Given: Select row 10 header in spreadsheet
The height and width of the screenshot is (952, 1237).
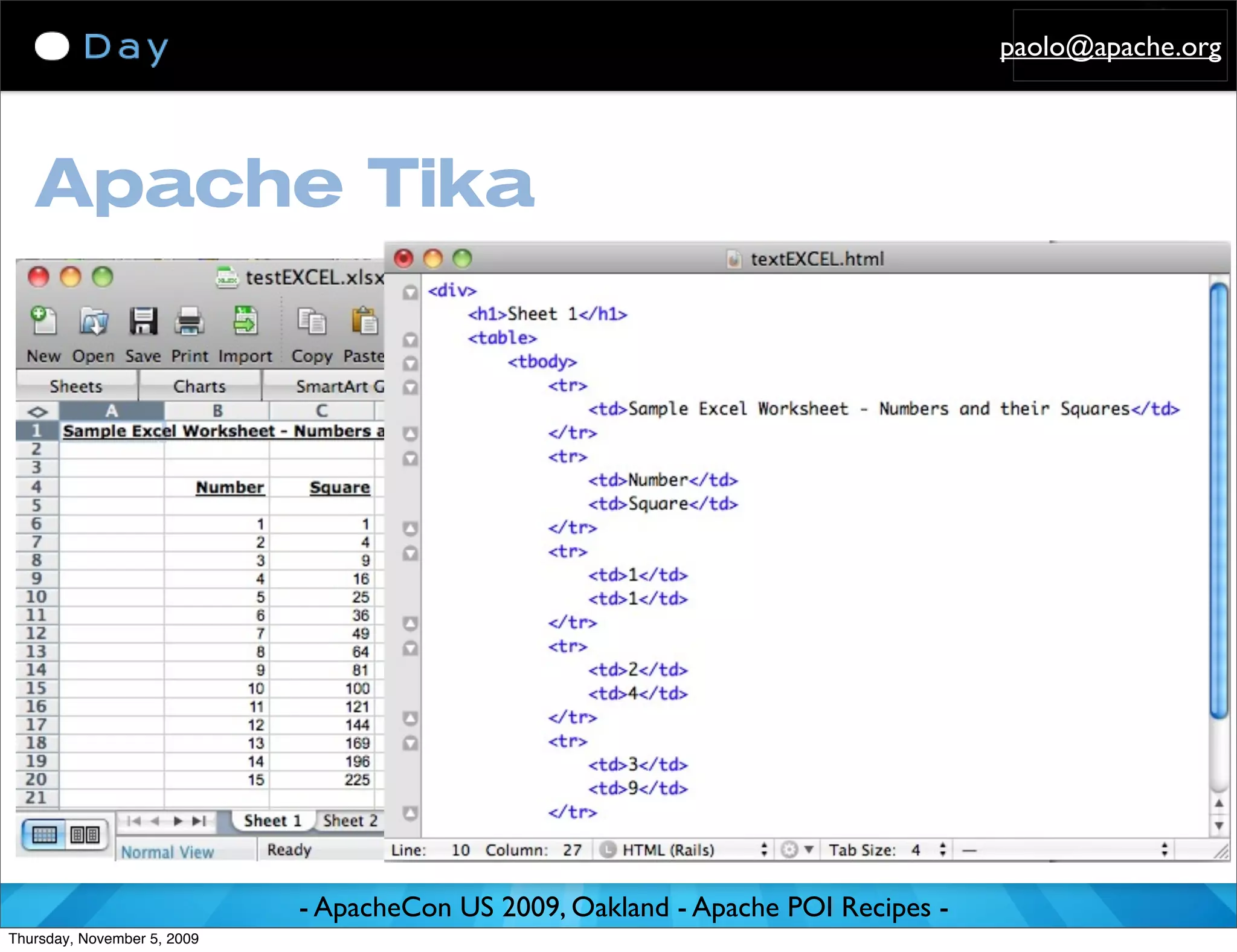Looking at the screenshot, I should click(37, 597).
